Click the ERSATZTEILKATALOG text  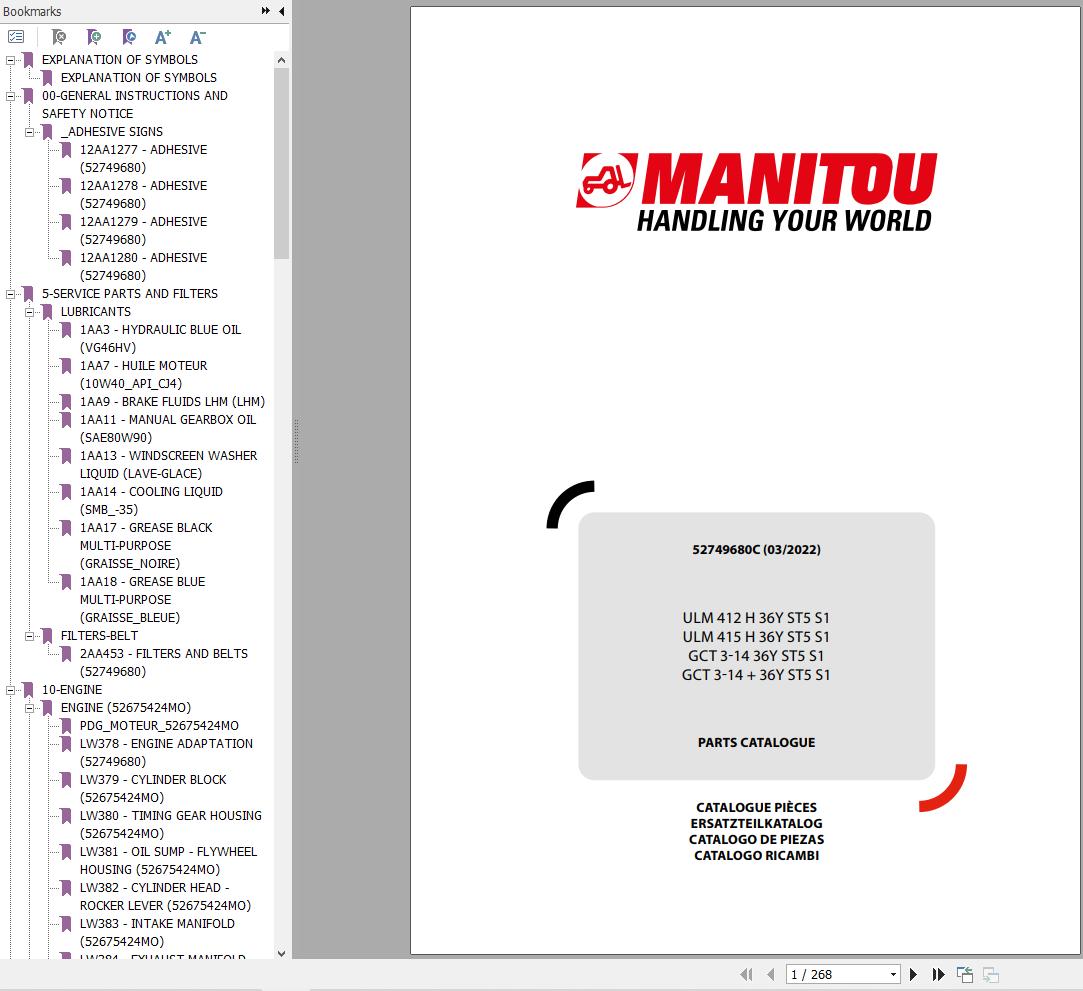coord(756,823)
